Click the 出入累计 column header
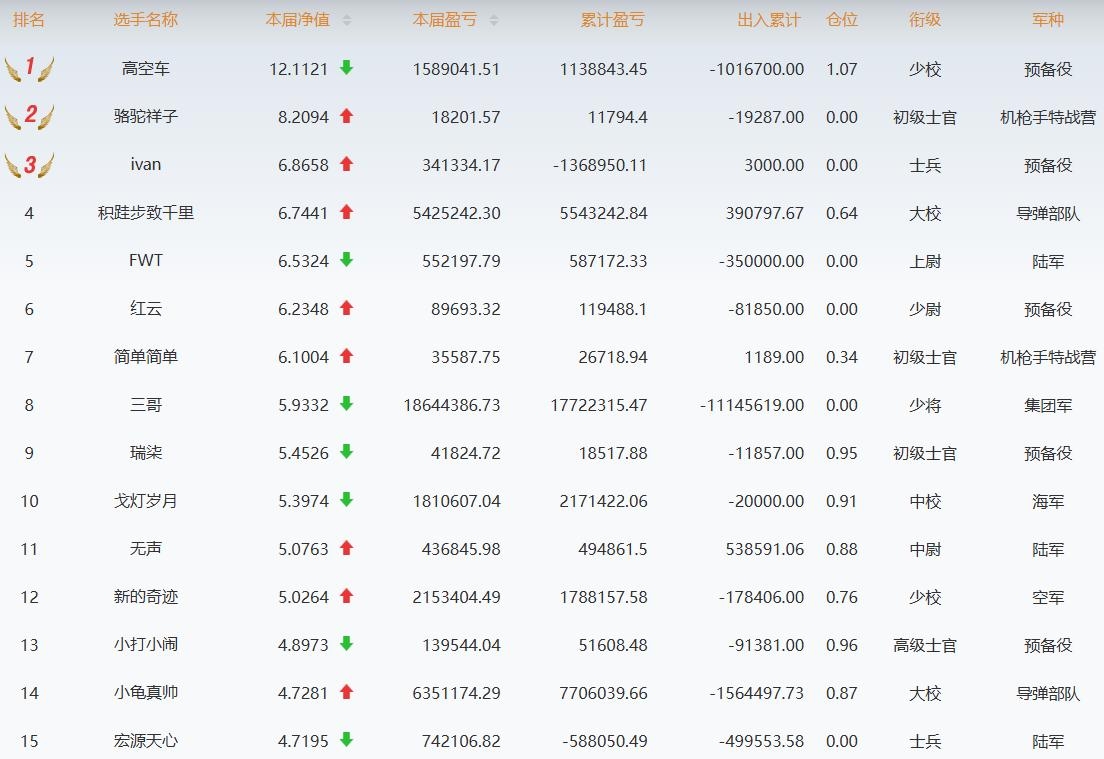Image resolution: width=1104 pixels, height=759 pixels. [769, 20]
